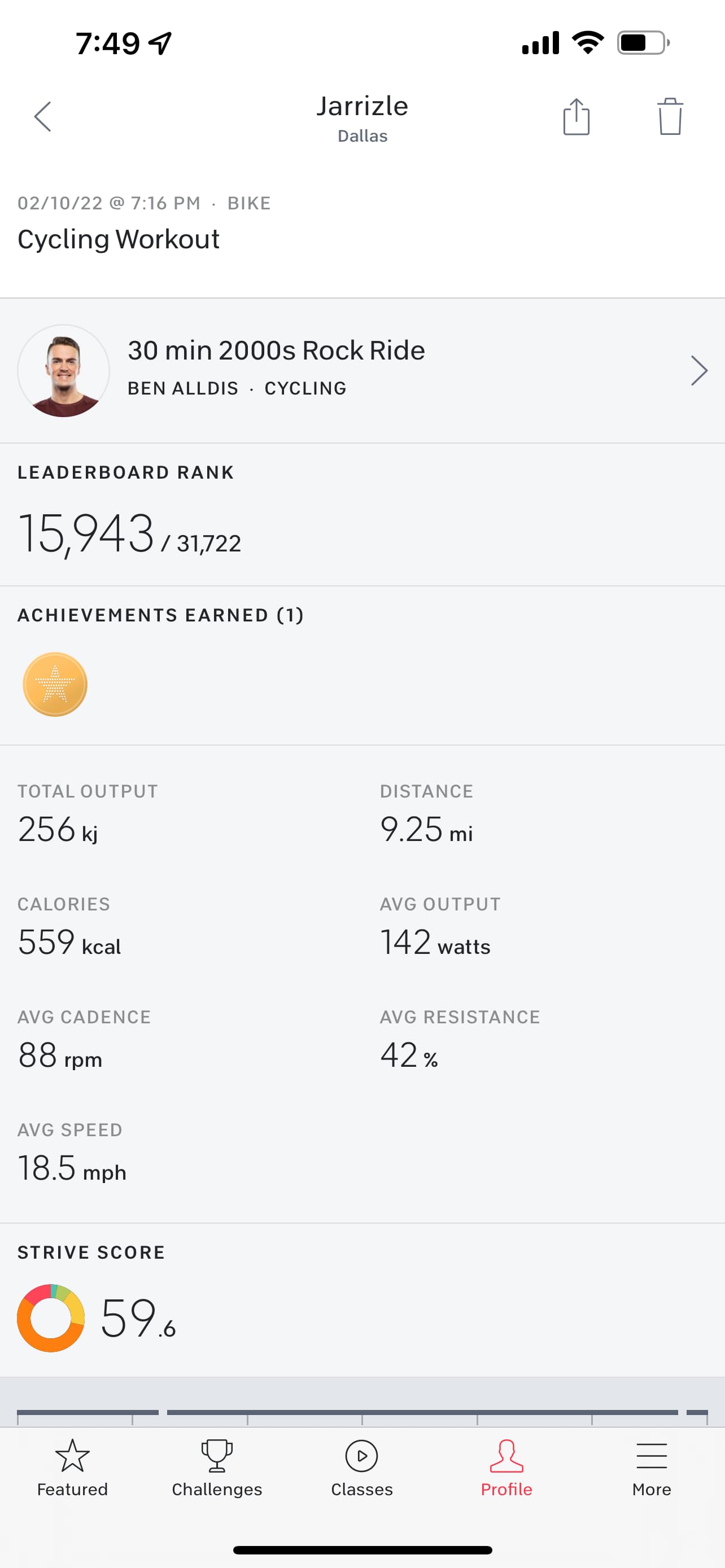This screenshot has width=725, height=1568.
Task: Tap Ben Alldis instructor photo
Action: pyautogui.click(x=63, y=371)
